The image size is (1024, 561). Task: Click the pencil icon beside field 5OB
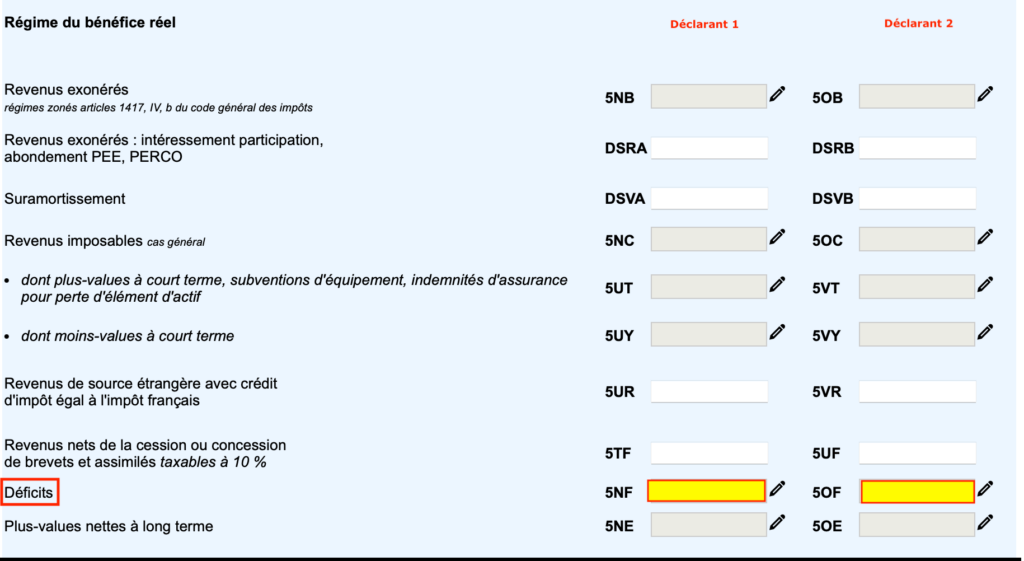tap(985, 94)
